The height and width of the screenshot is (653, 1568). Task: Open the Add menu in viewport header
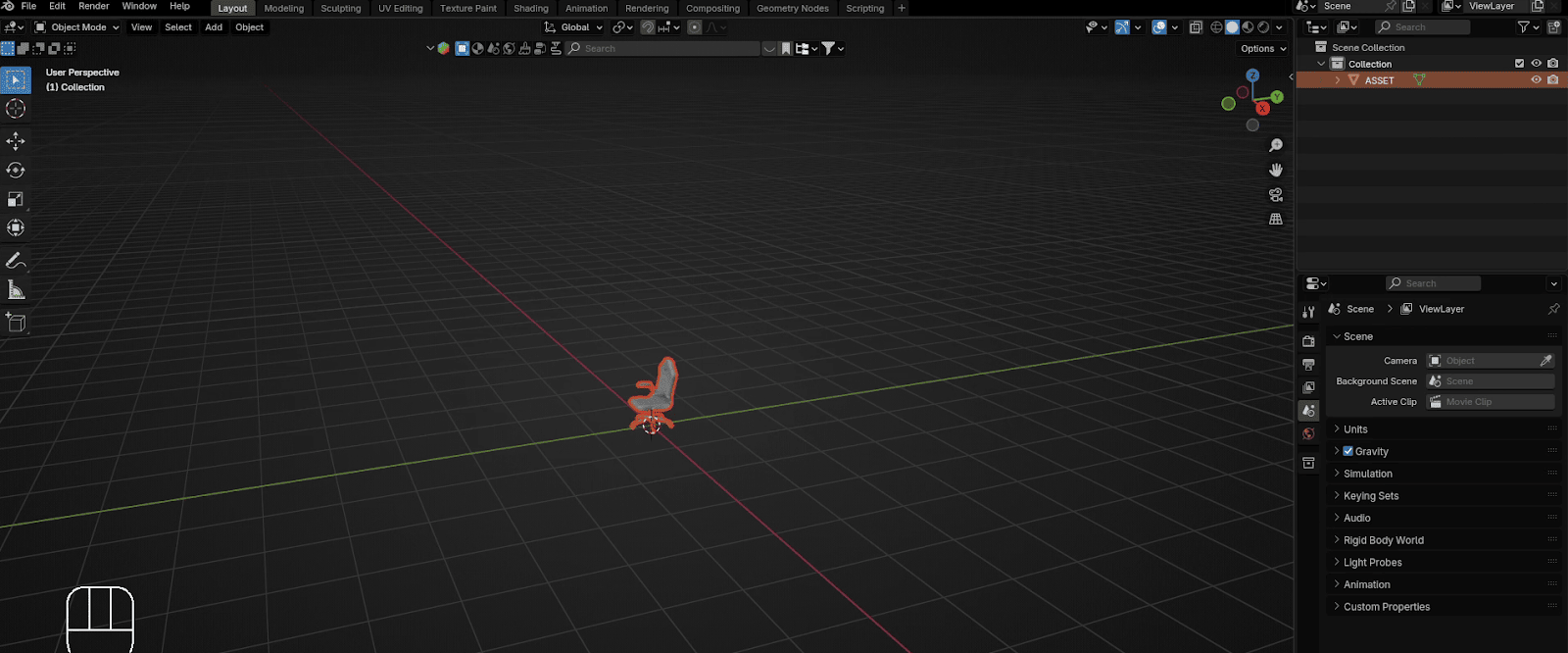214,27
